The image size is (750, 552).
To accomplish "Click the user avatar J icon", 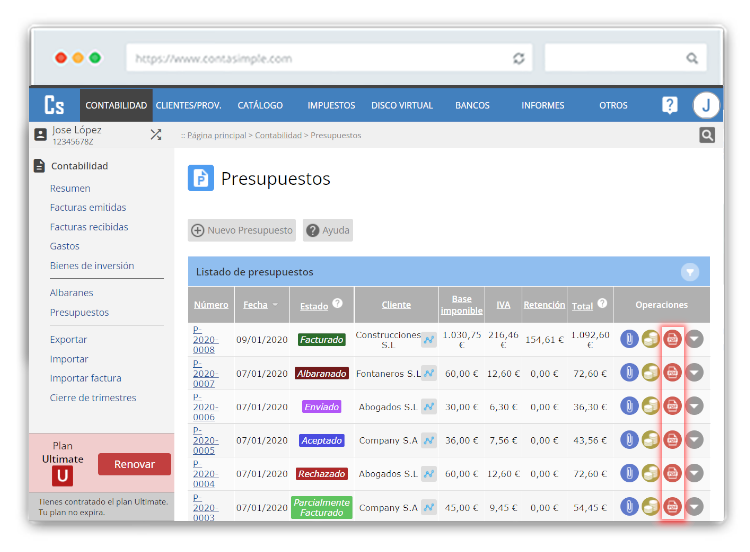I will point(706,105).
